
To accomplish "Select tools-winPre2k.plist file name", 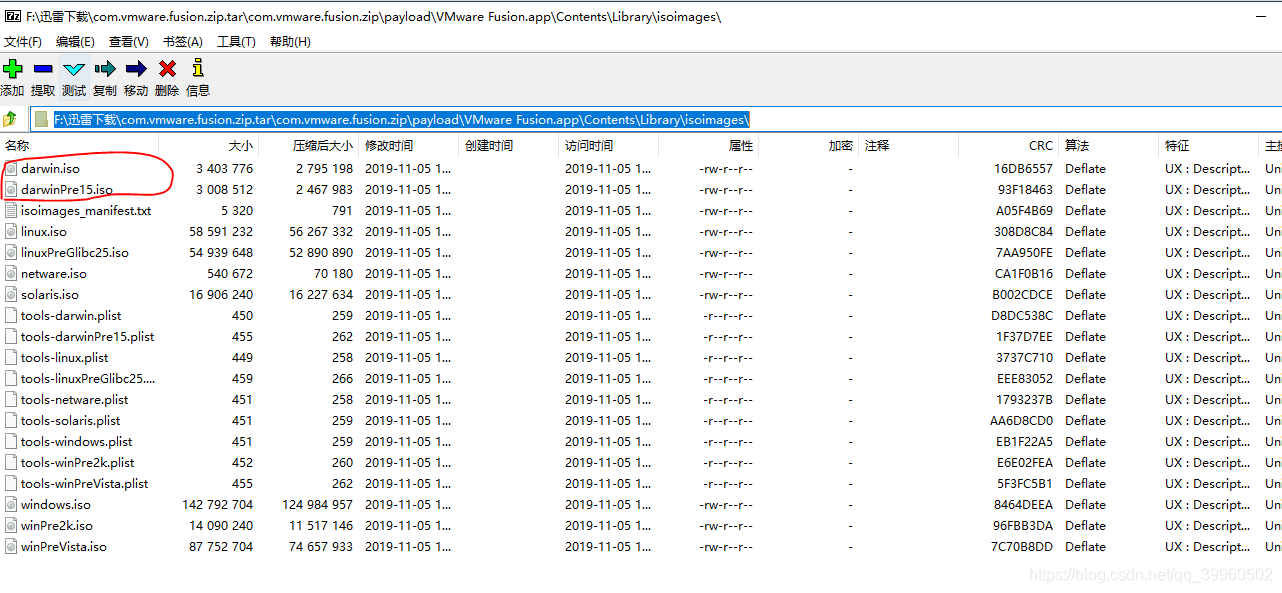I will [77, 462].
